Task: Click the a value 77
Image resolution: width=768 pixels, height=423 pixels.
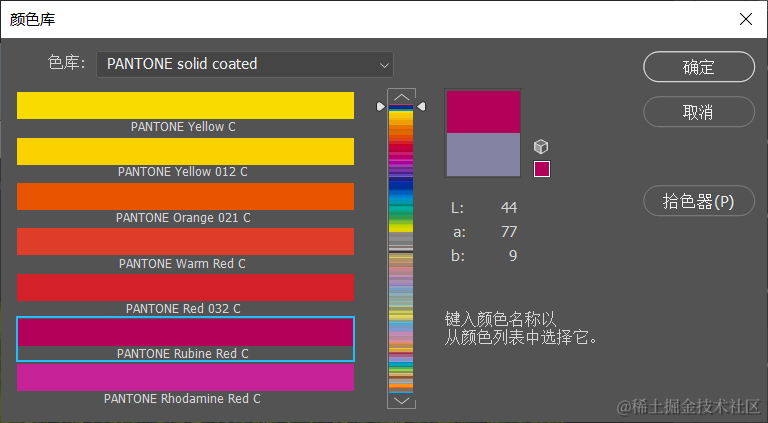Action: [x=509, y=232]
